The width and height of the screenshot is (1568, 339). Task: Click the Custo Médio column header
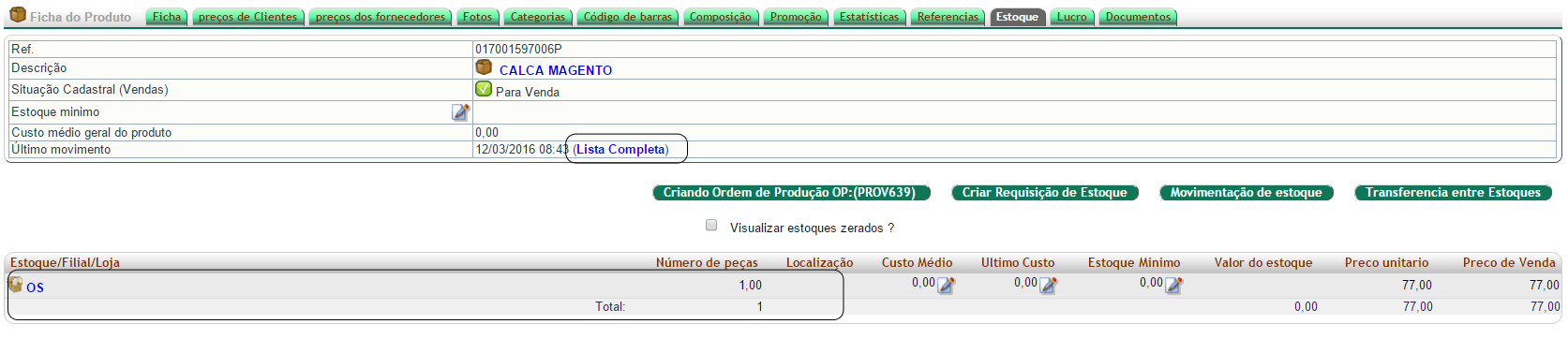click(x=917, y=262)
